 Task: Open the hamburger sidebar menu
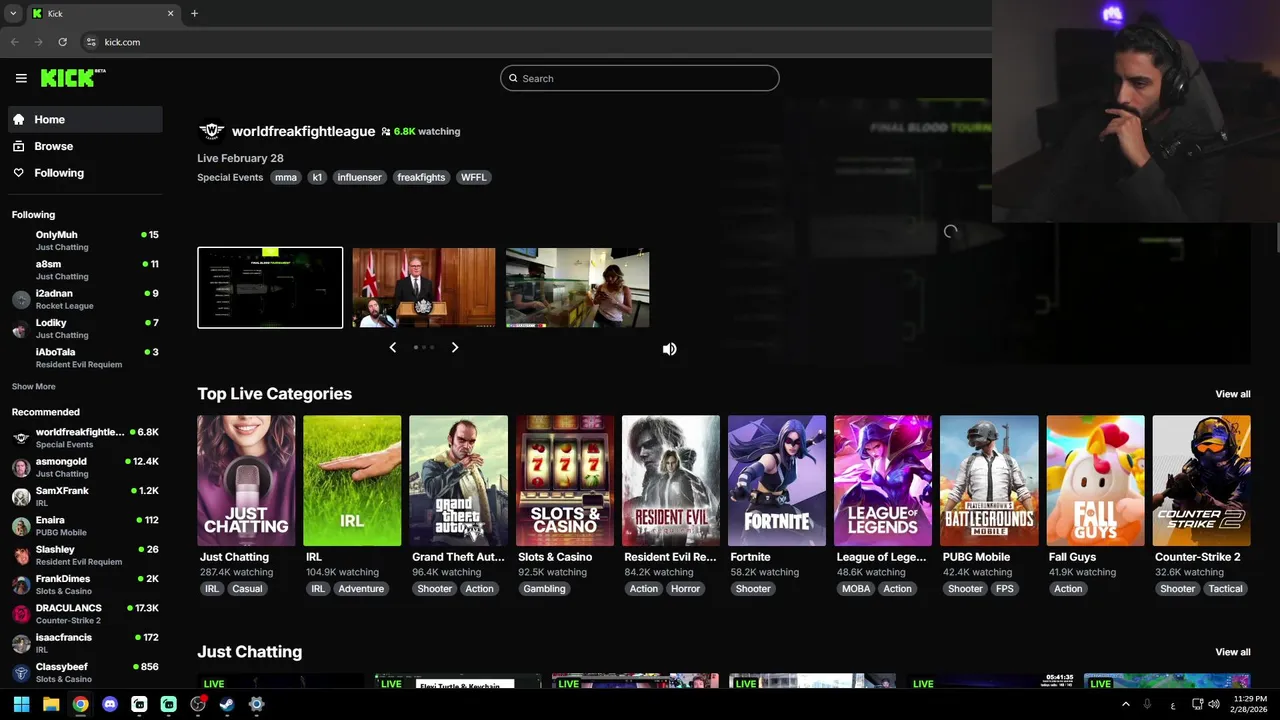pos(21,78)
